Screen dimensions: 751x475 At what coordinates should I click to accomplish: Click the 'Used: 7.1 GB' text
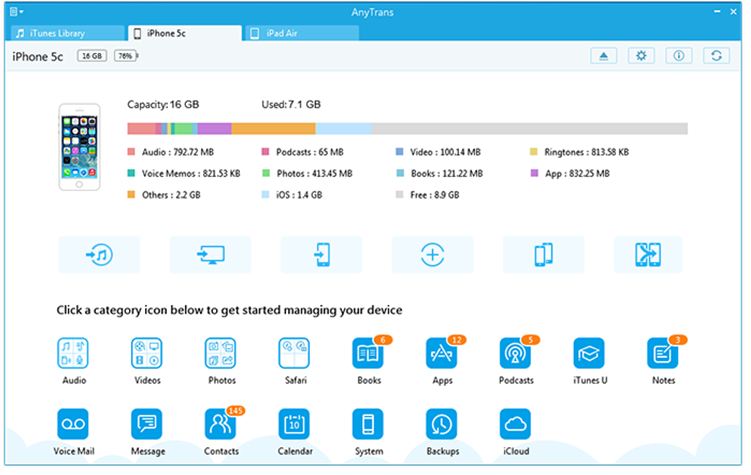pos(291,104)
